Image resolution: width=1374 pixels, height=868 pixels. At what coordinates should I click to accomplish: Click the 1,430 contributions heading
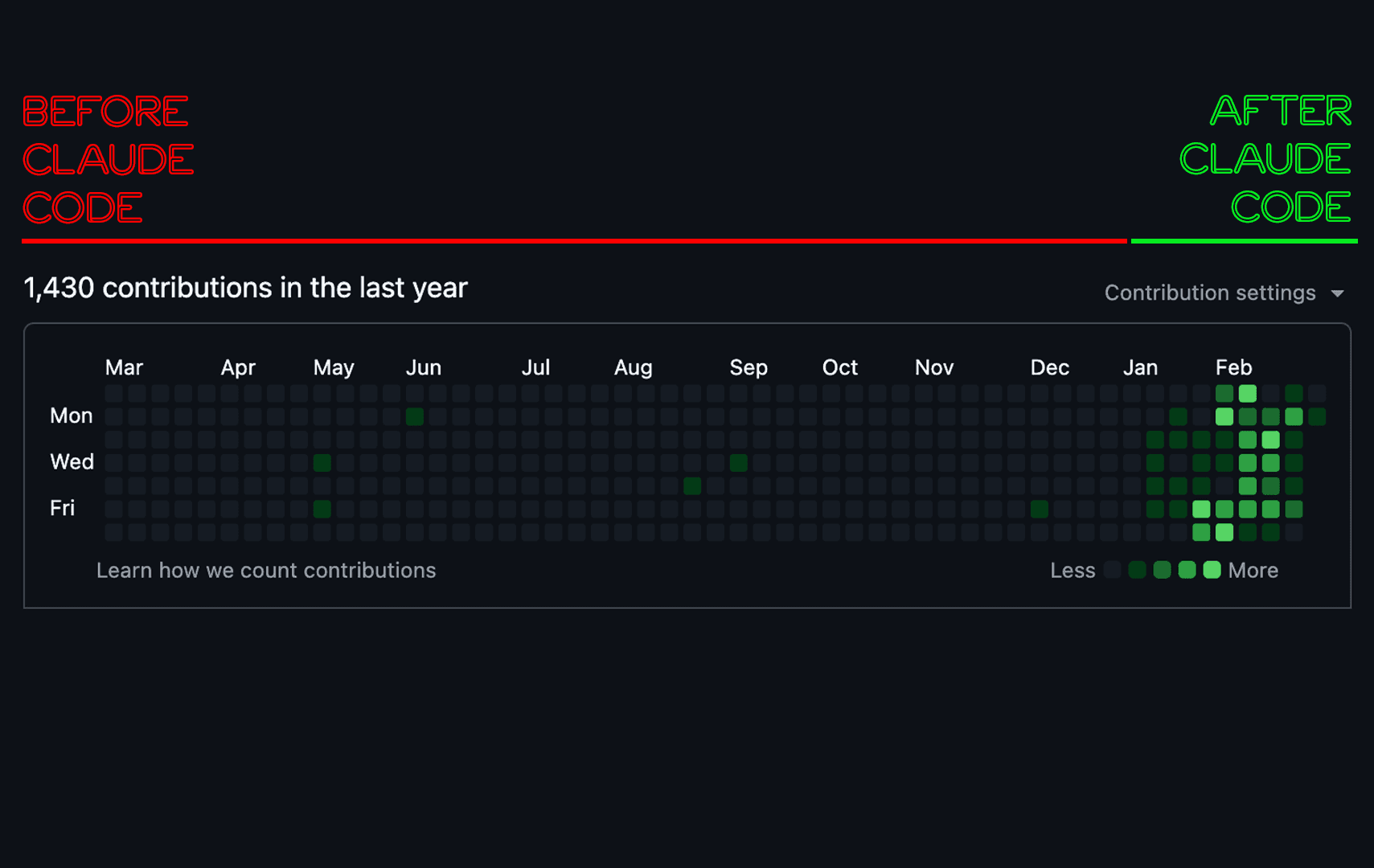pyautogui.click(x=245, y=288)
